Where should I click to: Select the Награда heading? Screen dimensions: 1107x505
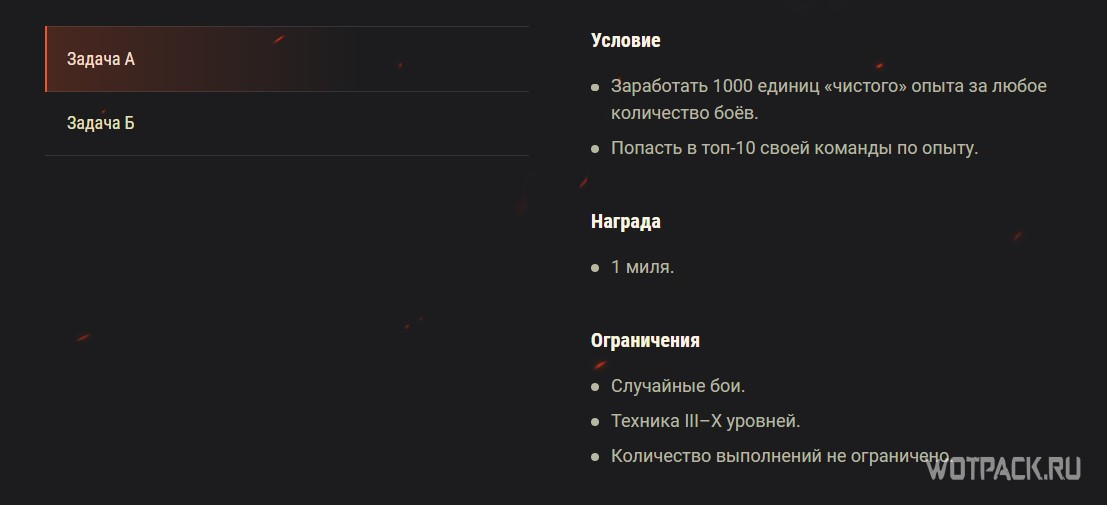click(625, 222)
